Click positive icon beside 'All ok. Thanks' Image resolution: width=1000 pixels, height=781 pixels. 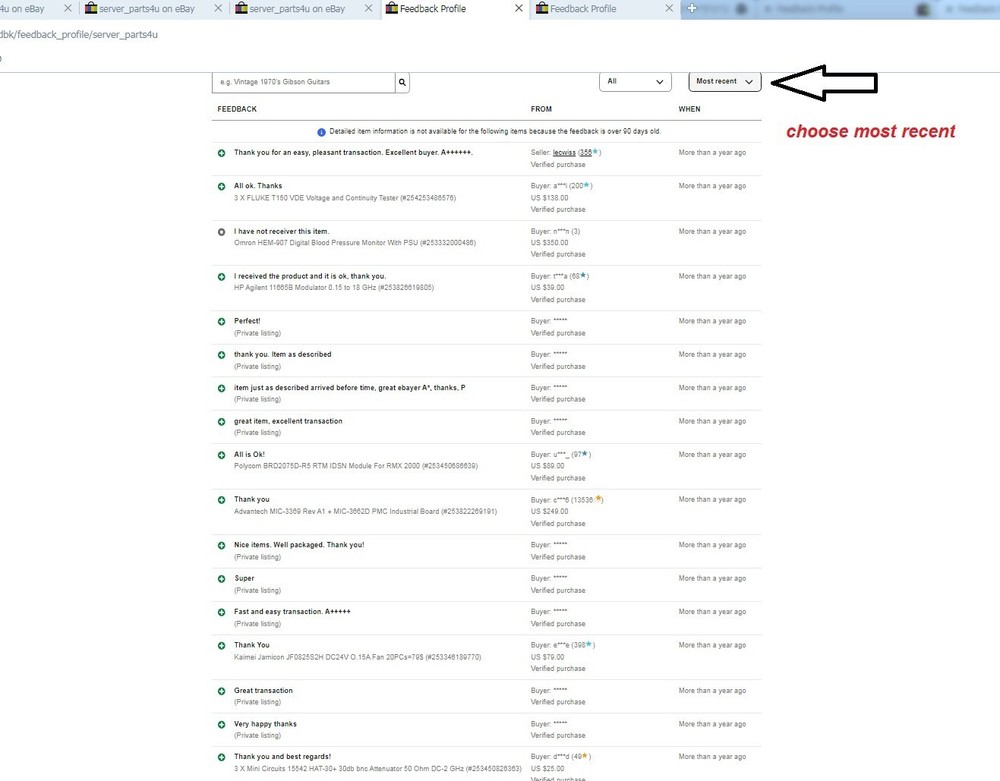click(x=221, y=186)
